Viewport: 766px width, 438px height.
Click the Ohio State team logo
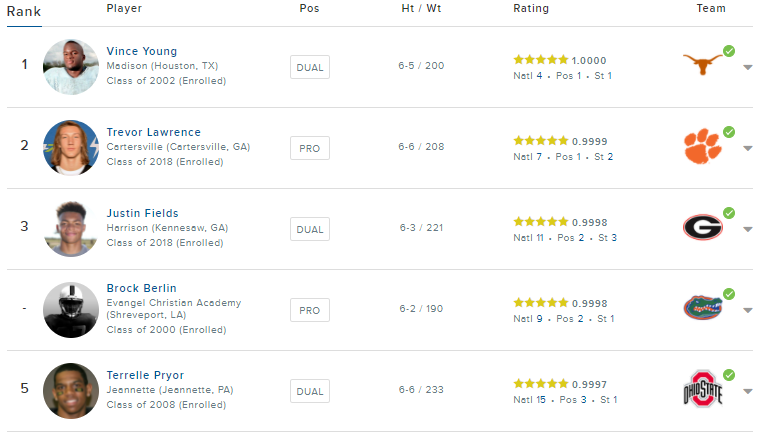point(702,389)
